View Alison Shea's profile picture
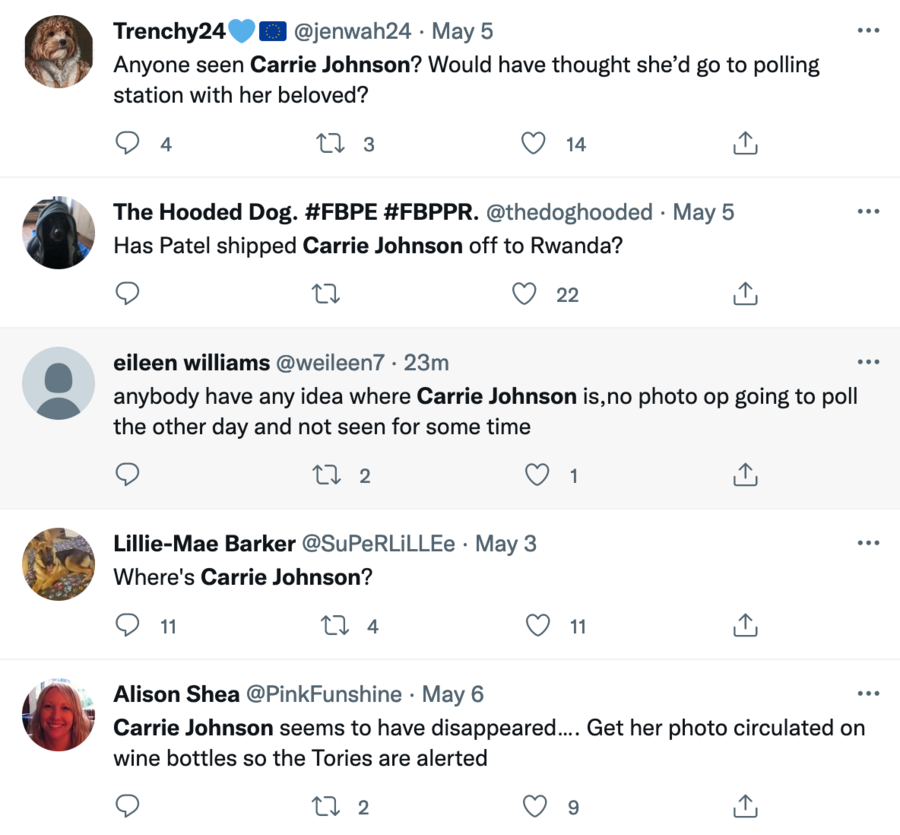The width and height of the screenshot is (900, 835). (x=58, y=715)
